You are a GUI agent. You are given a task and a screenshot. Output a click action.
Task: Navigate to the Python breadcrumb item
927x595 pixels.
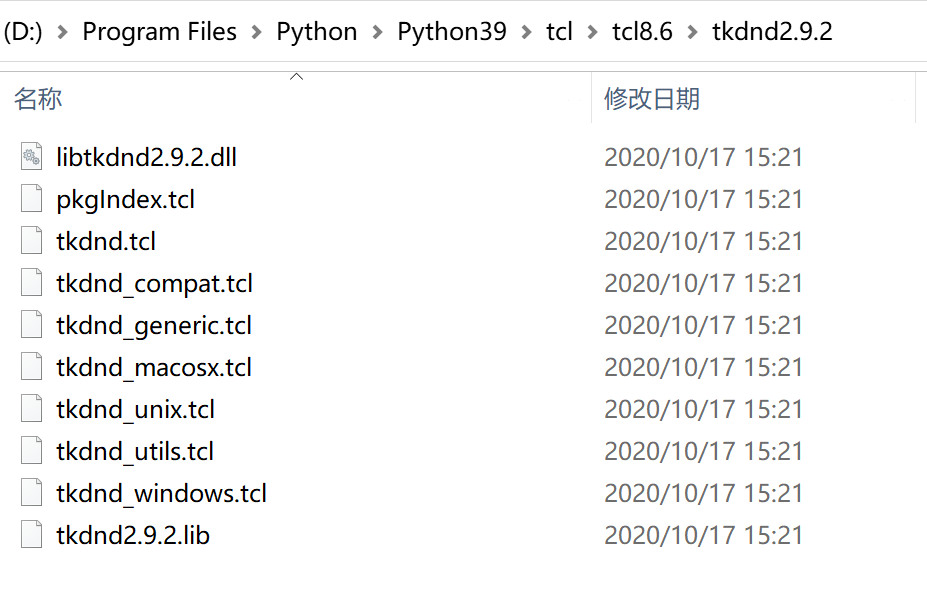point(317,31)
